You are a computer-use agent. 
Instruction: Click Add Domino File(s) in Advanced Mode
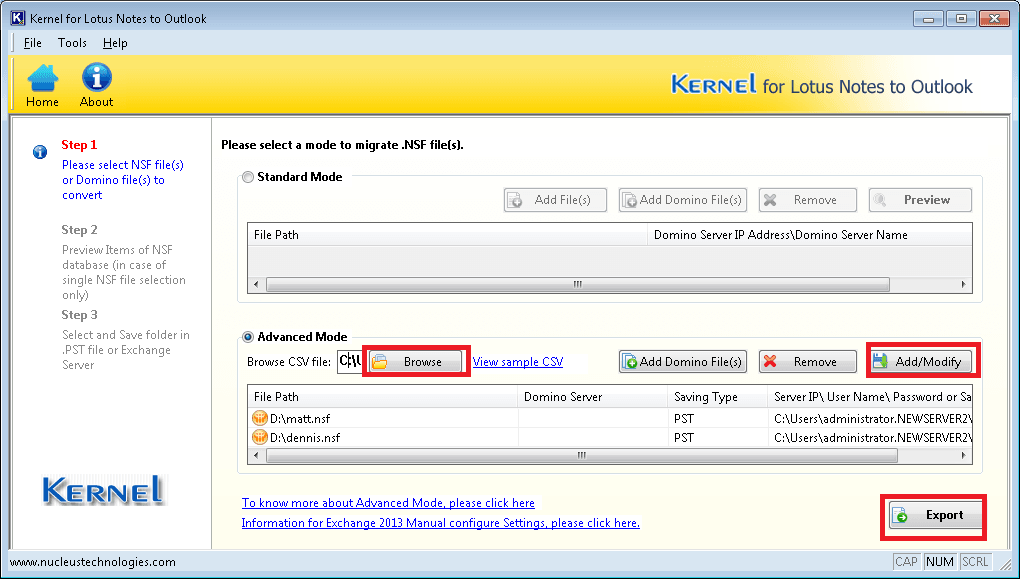(x=682, y=362)
